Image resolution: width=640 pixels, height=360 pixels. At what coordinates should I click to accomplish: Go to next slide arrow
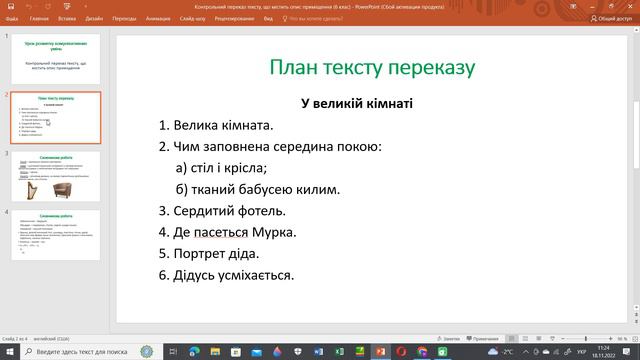click(x=636, y=321)
